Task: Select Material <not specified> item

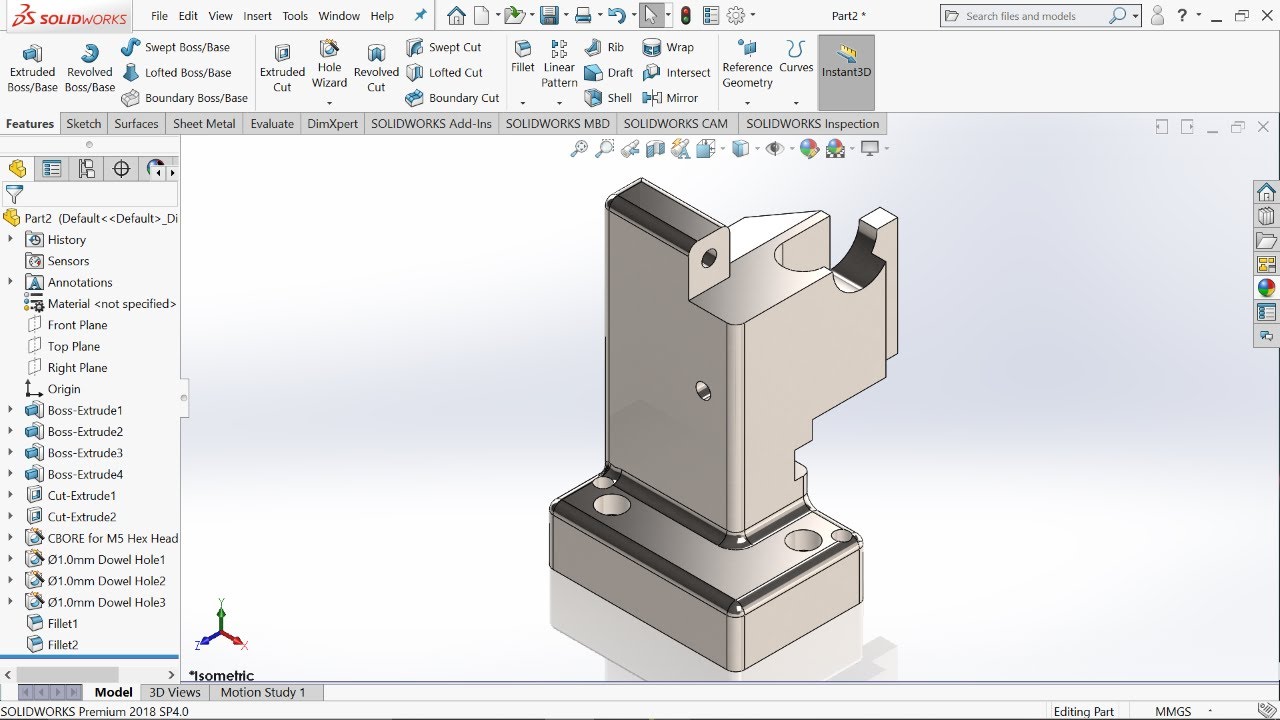Action: click(101, 304)
